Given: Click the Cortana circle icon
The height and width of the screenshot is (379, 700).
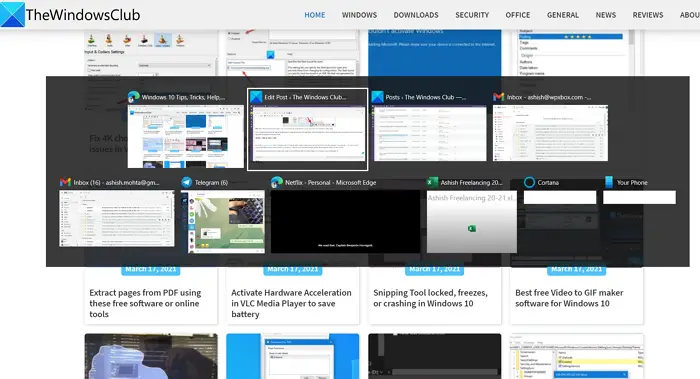Looking at the screenshot, I should click(529, 182).
